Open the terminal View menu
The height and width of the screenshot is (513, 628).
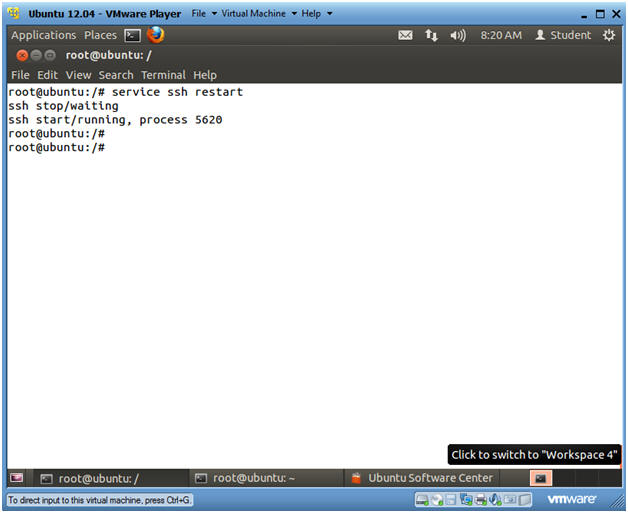tap(78, 75)
